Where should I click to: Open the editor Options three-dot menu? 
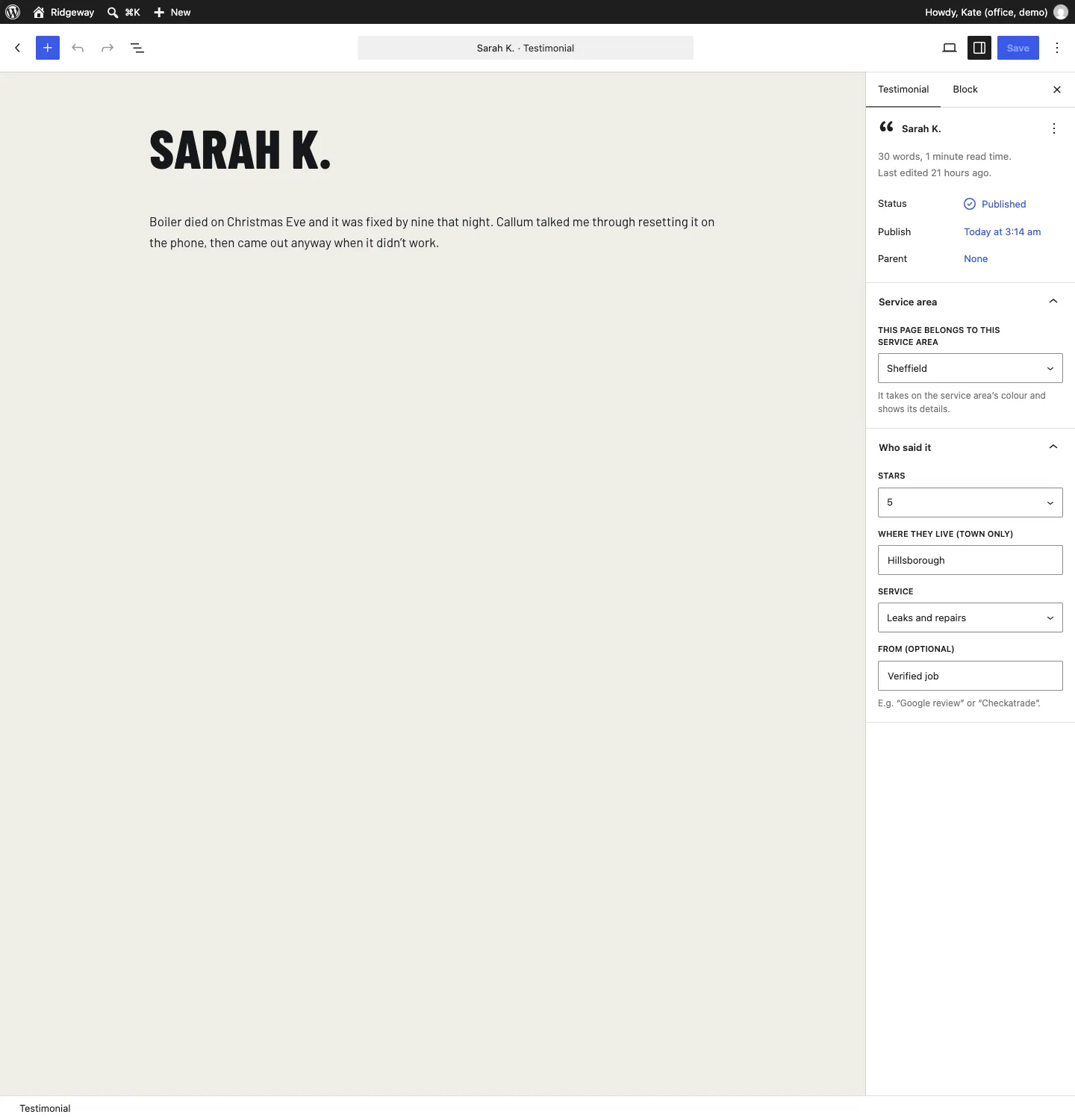coord(1057,48)
